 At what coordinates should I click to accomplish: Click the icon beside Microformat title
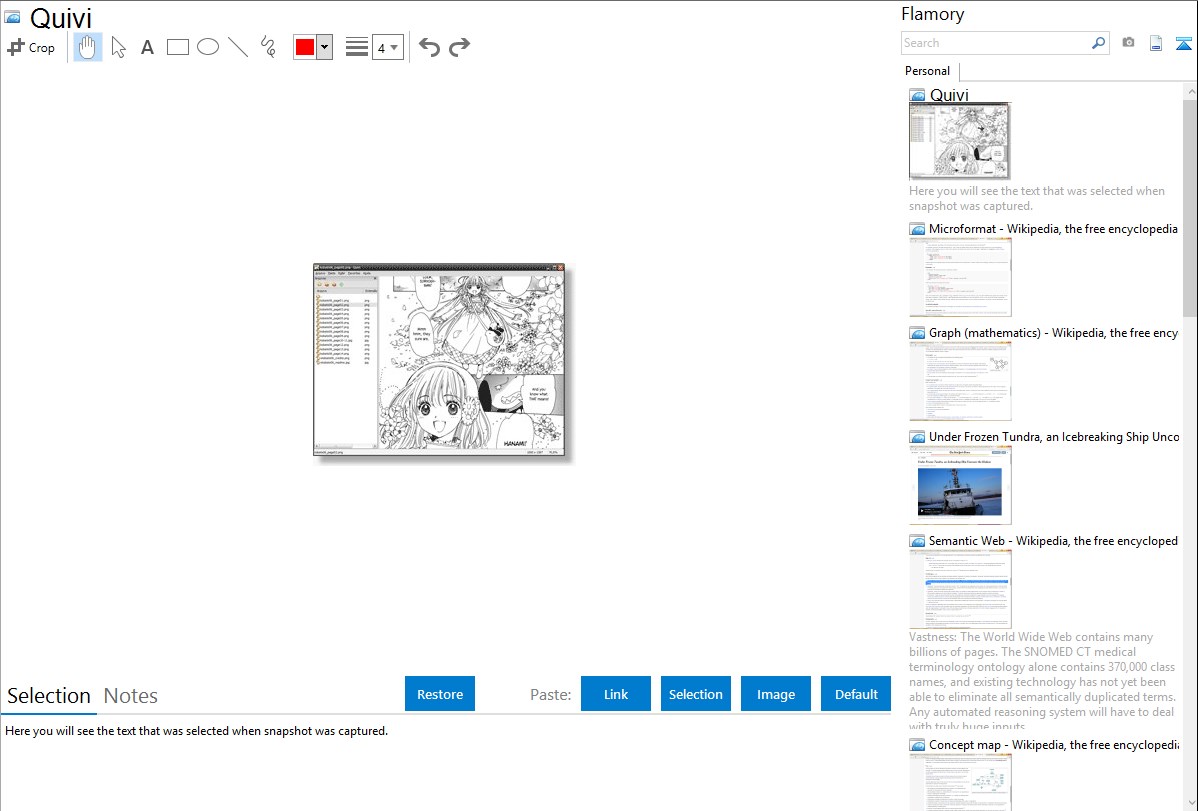point(918,229)
